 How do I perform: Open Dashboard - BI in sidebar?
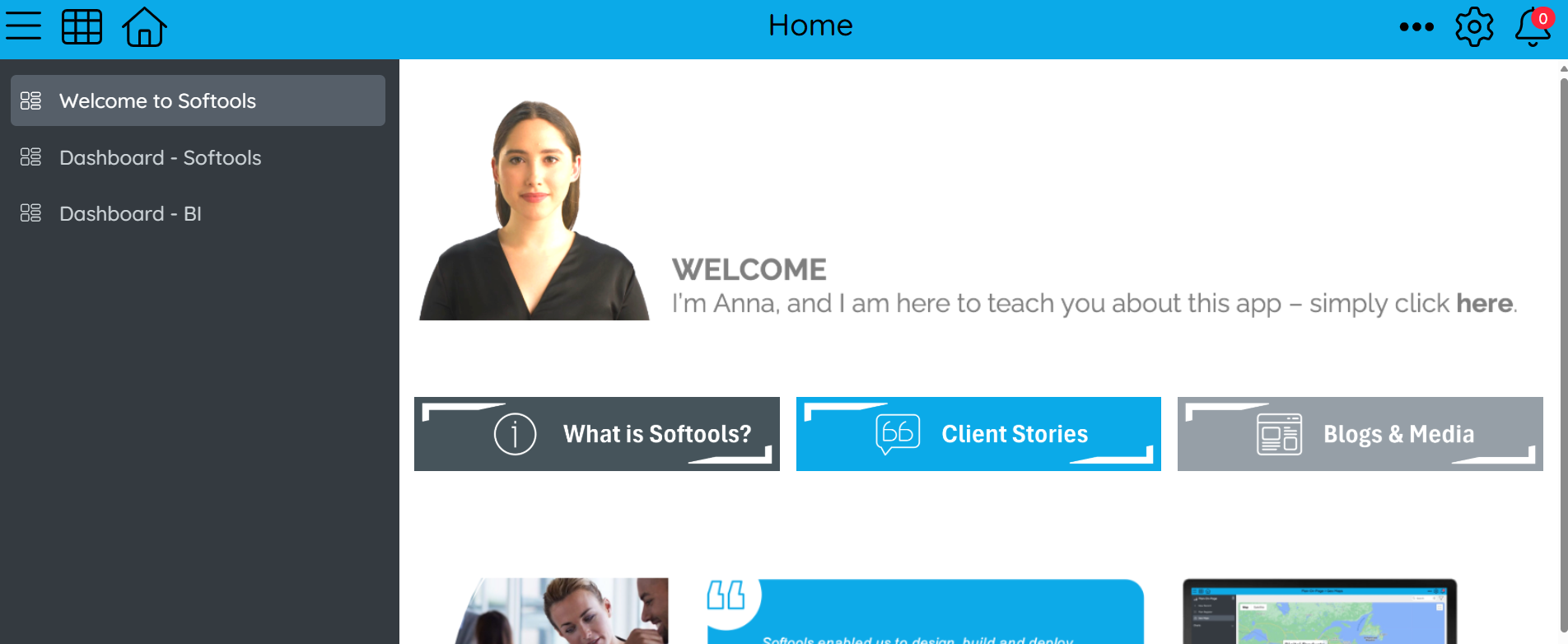198,213
